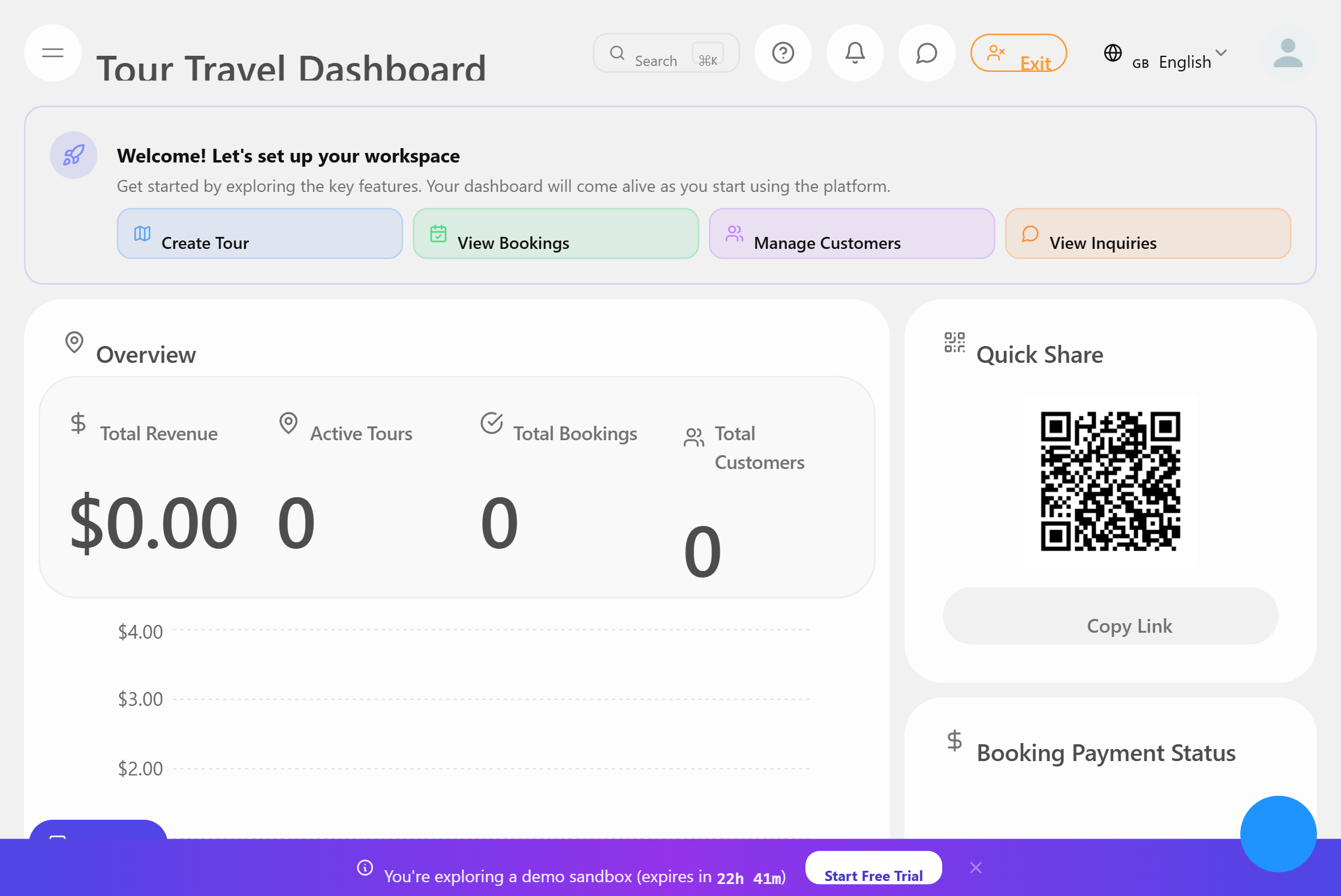Viewport: 1341px width, 896px height.
Task: Click the Create Tour shortcut
Action: click(x=260, y=234)
